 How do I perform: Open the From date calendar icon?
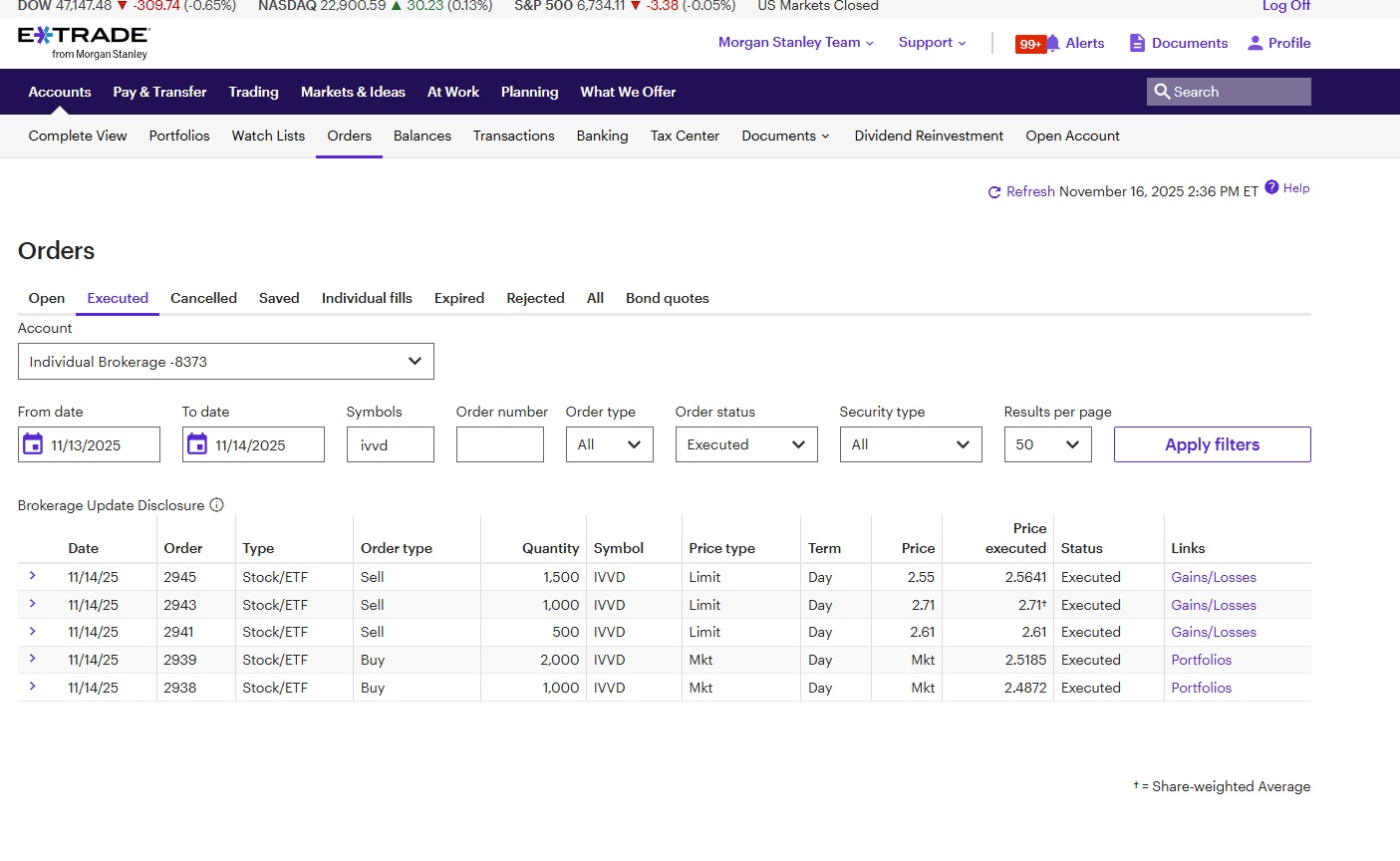[x=33, y=444]
